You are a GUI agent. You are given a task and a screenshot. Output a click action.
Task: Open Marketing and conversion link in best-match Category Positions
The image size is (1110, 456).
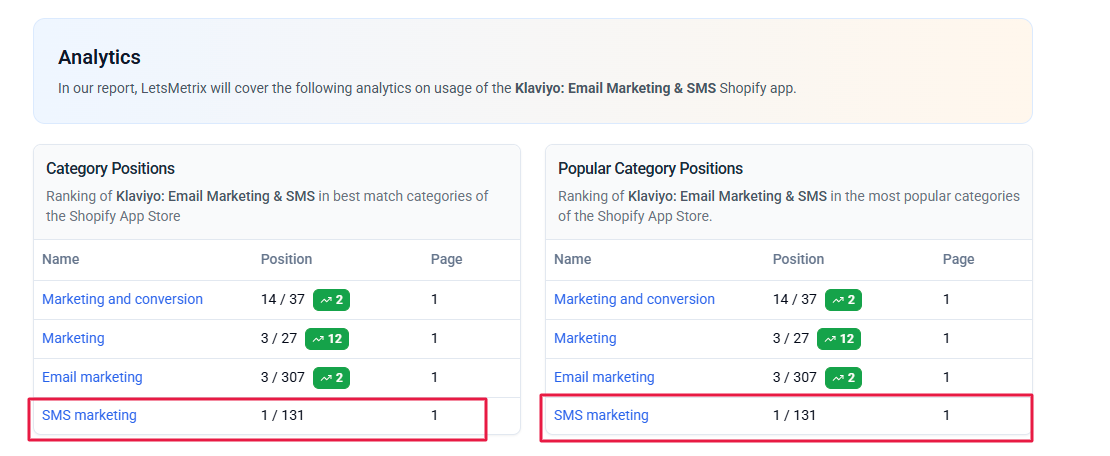[122, 299]
